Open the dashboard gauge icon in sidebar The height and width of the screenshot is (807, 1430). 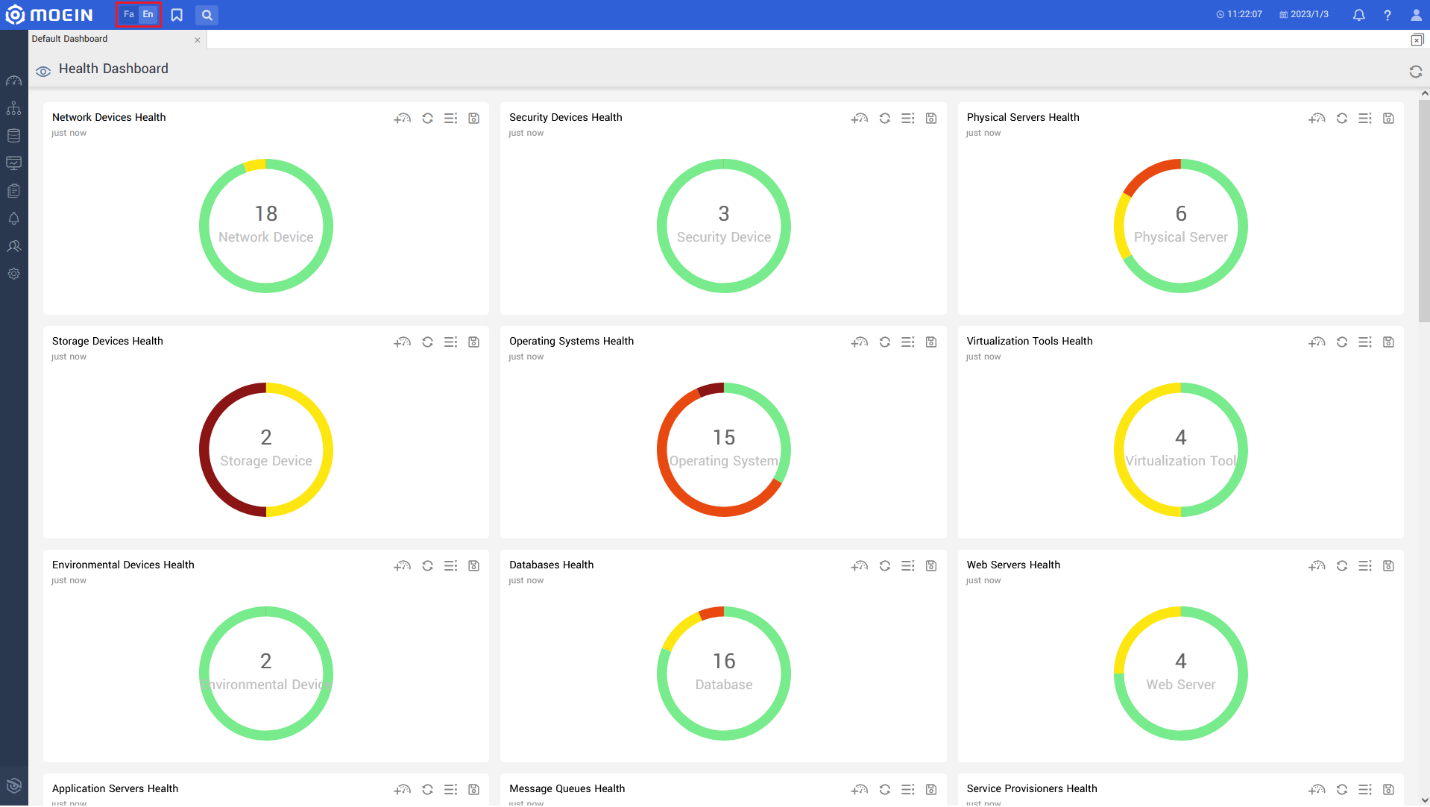coord(14,80)
